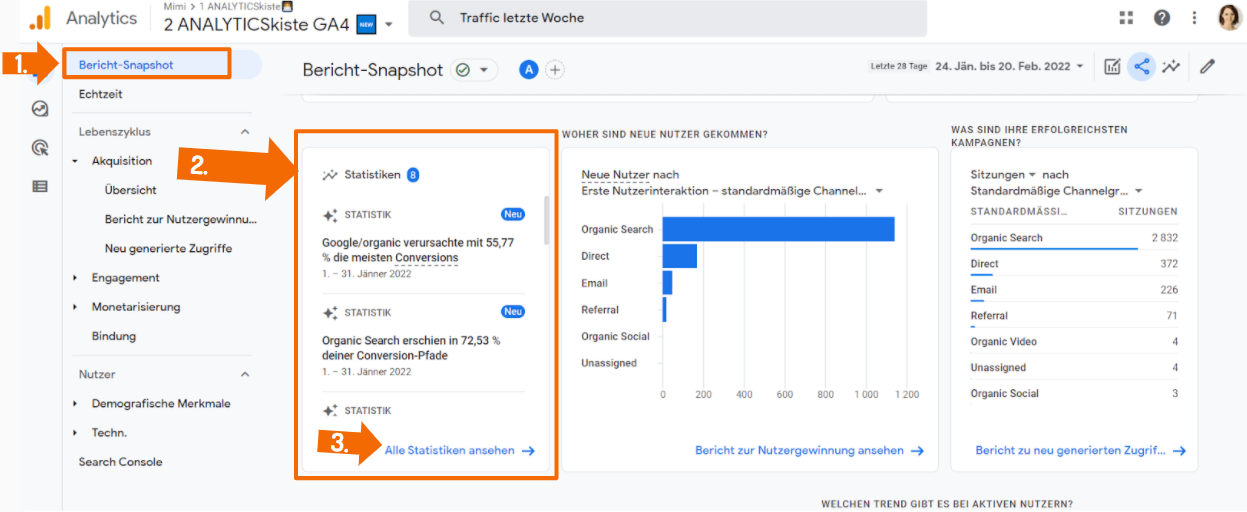Click the blue A all-users badge

point(528,70)
